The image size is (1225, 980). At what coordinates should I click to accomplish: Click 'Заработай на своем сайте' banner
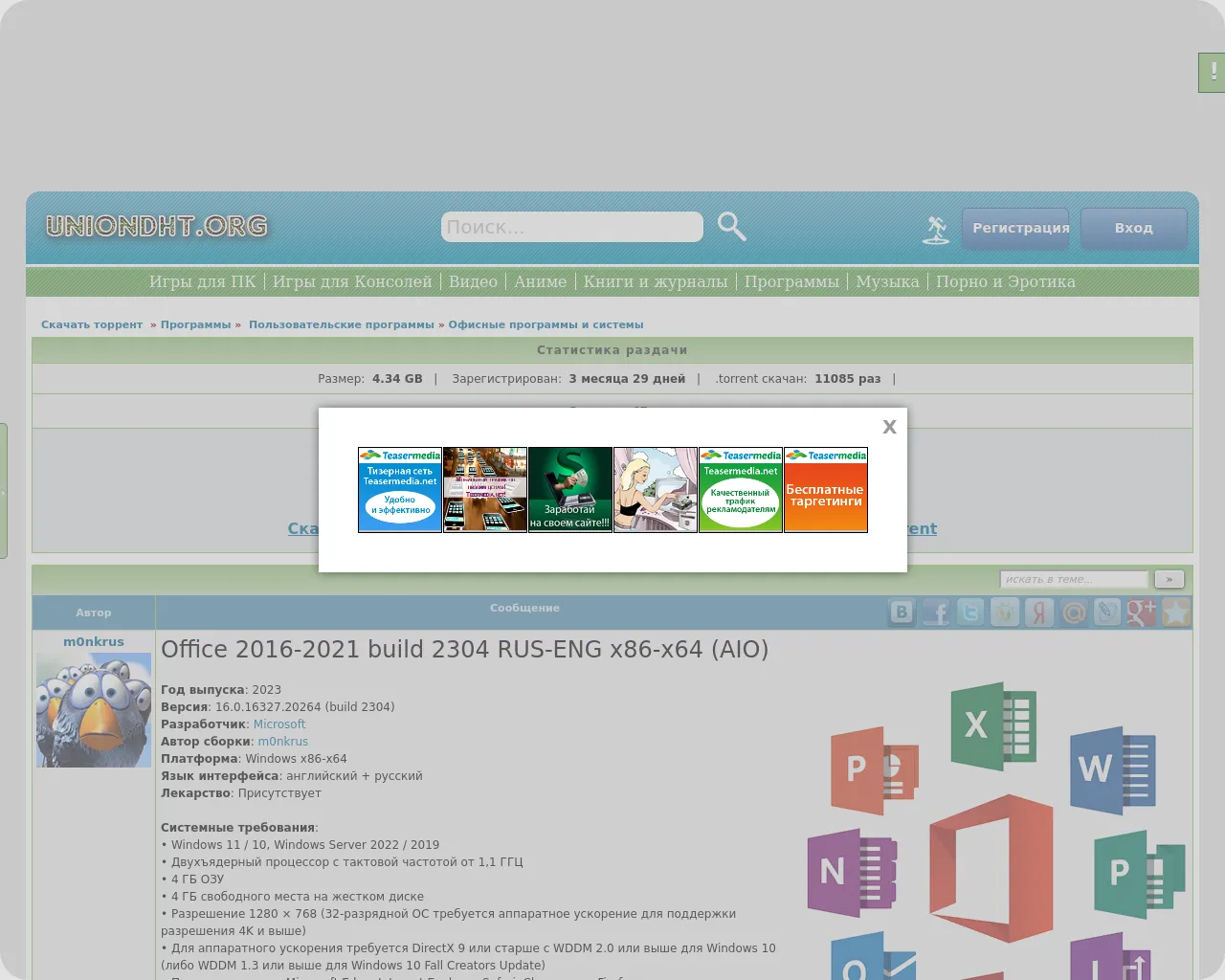tap(570, 490)
